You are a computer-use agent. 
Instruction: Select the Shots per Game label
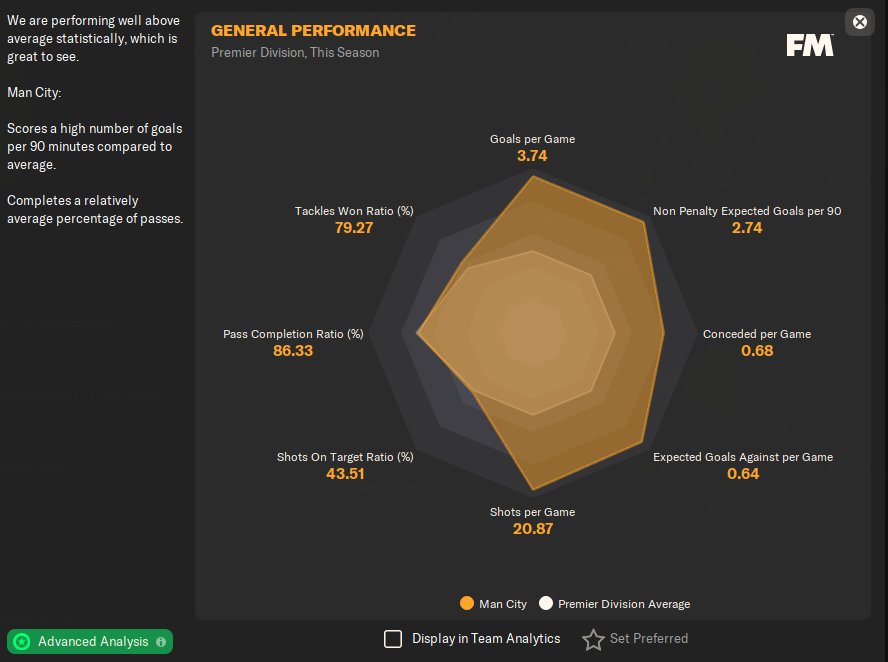coord(532,512)
